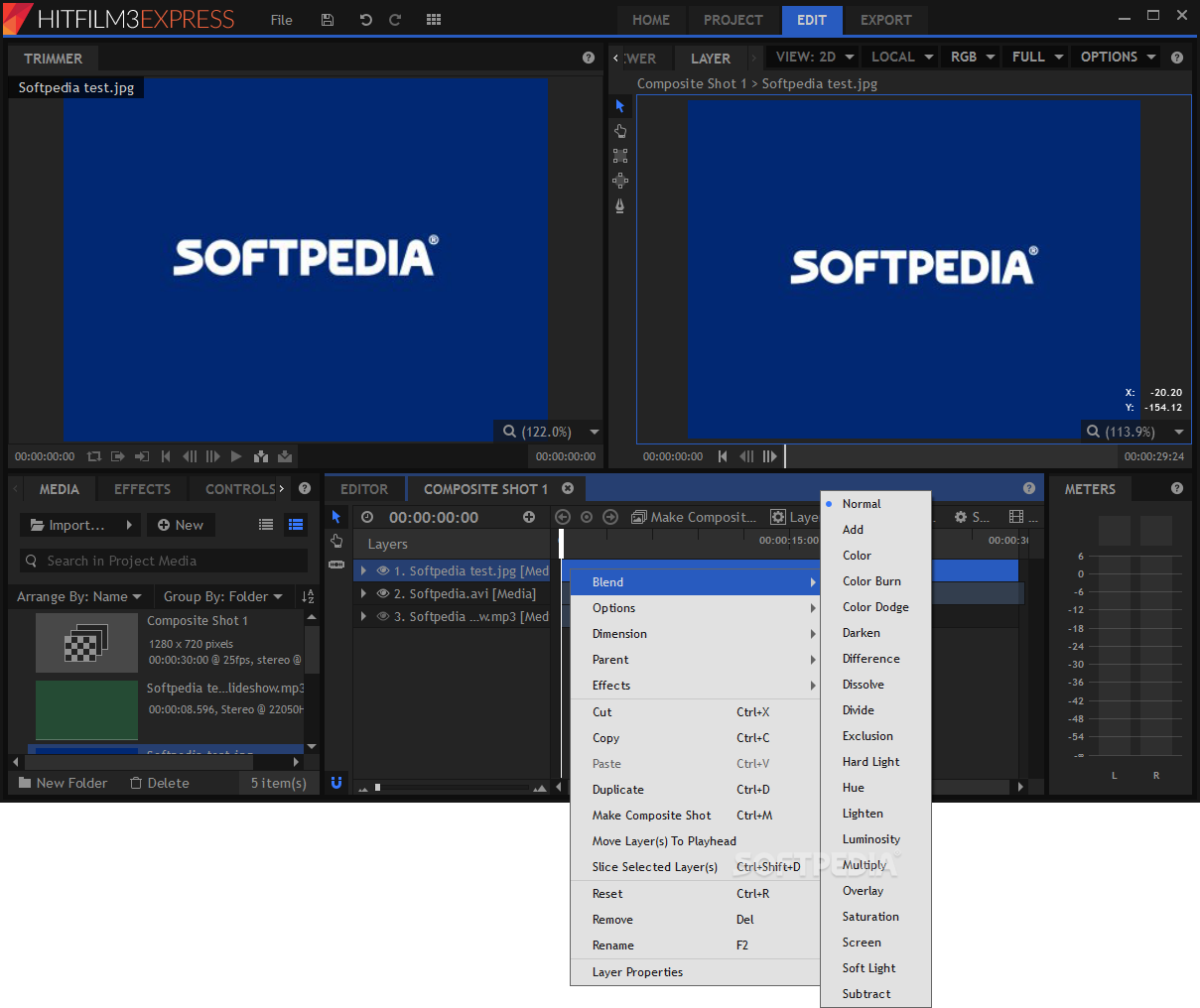Open the FULL quality dropdown
Image resolution: width=1200 pixels, height=1008 pixels.
[x=1037, y=57]
